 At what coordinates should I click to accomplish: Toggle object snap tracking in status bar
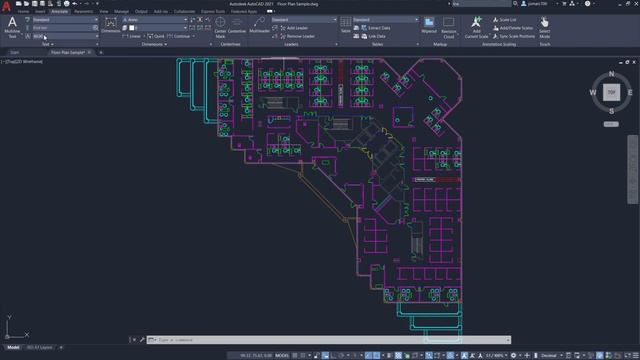tap(369, 356)
